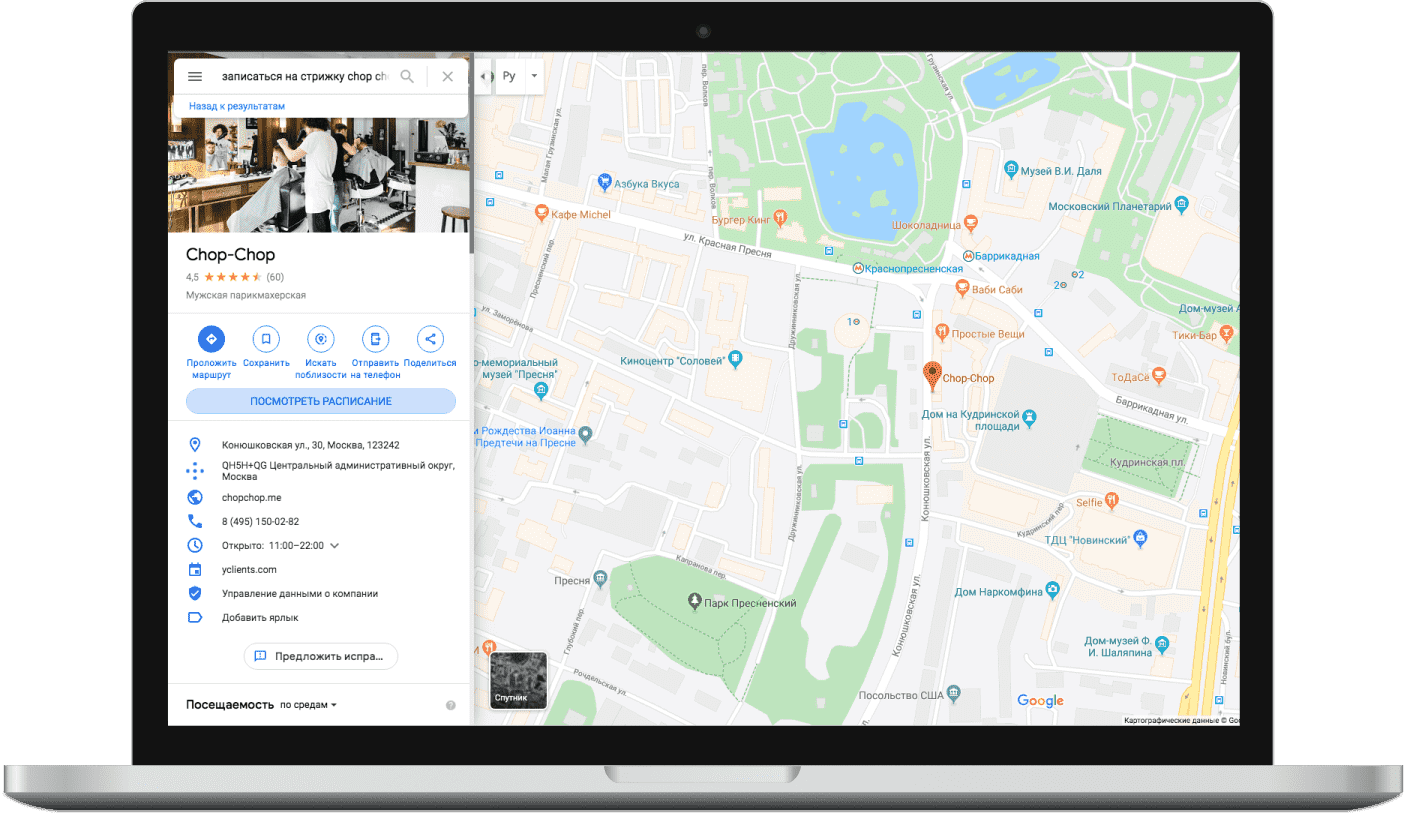Click the 'Ваби Саби' restaurant marker
This screenshot has width=1407, height=815.
click(x=962, y=288)
